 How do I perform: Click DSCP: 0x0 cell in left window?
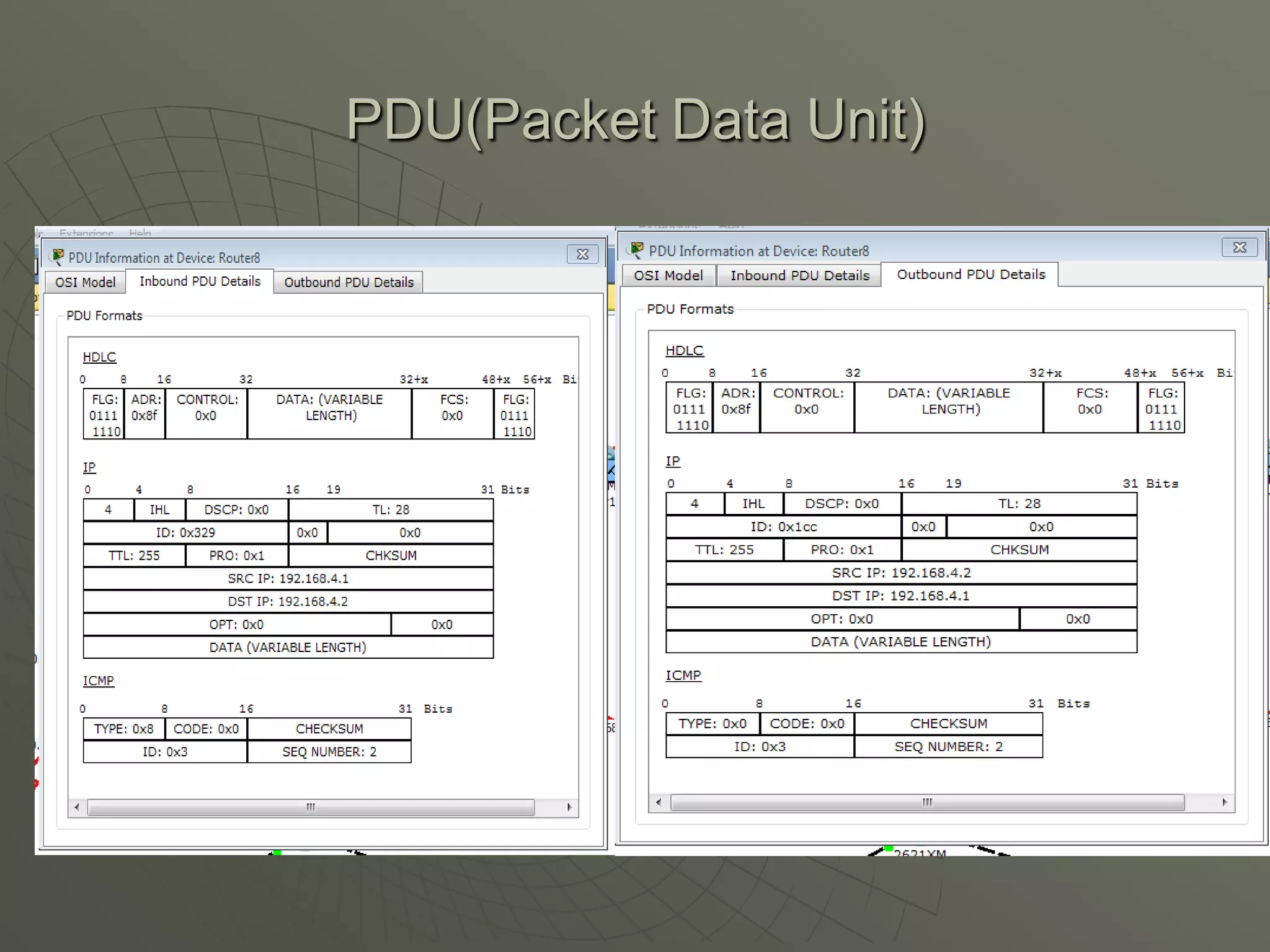click(236, 509)
